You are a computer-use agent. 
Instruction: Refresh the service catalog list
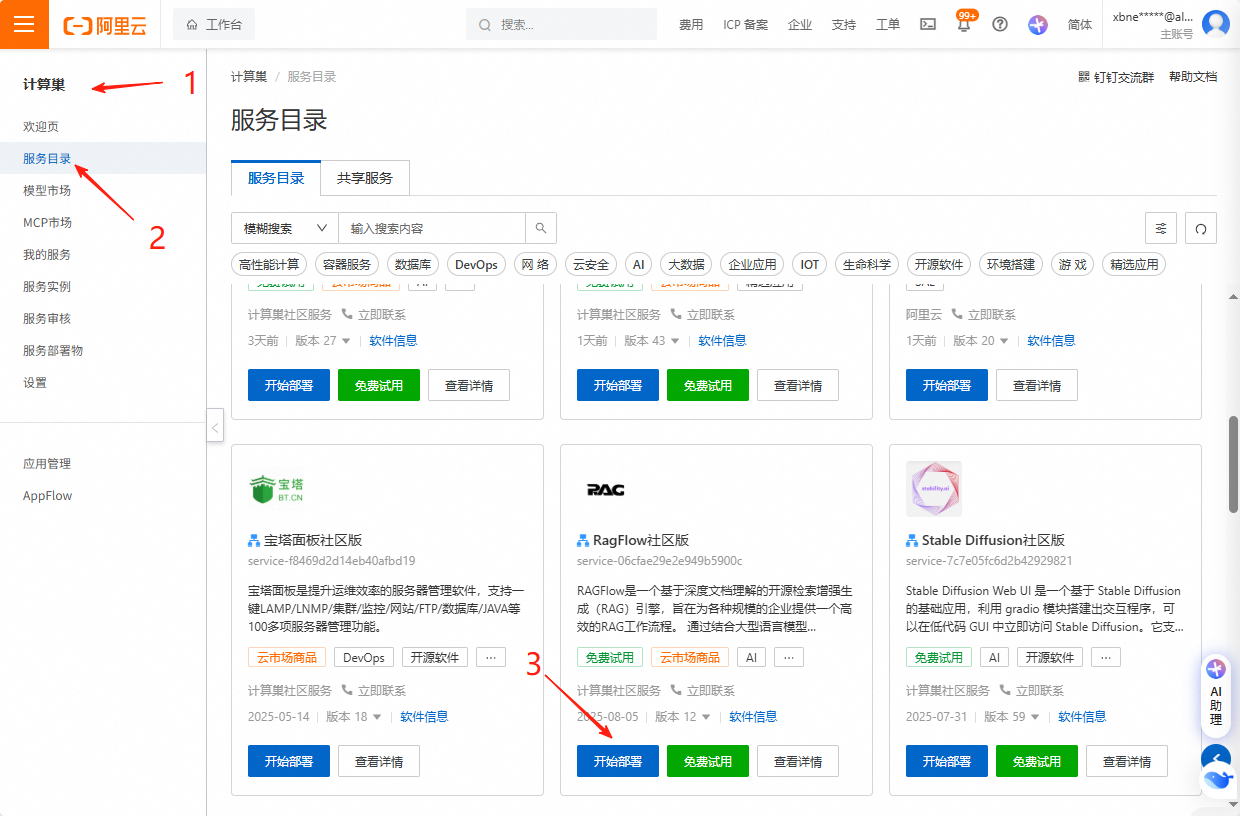[x=1201, y=228]
